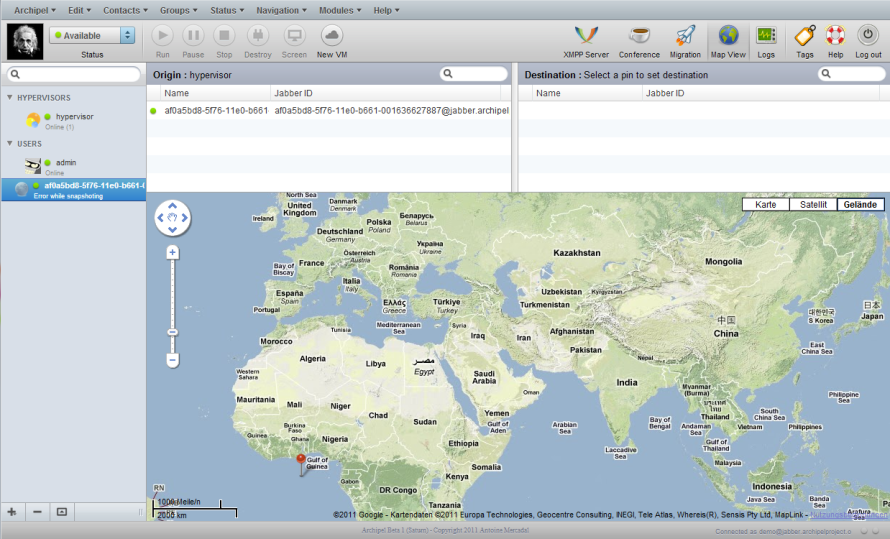Open the Status menu
The image size is (890, 539).
pyautogui.click(x=227, y=10)
